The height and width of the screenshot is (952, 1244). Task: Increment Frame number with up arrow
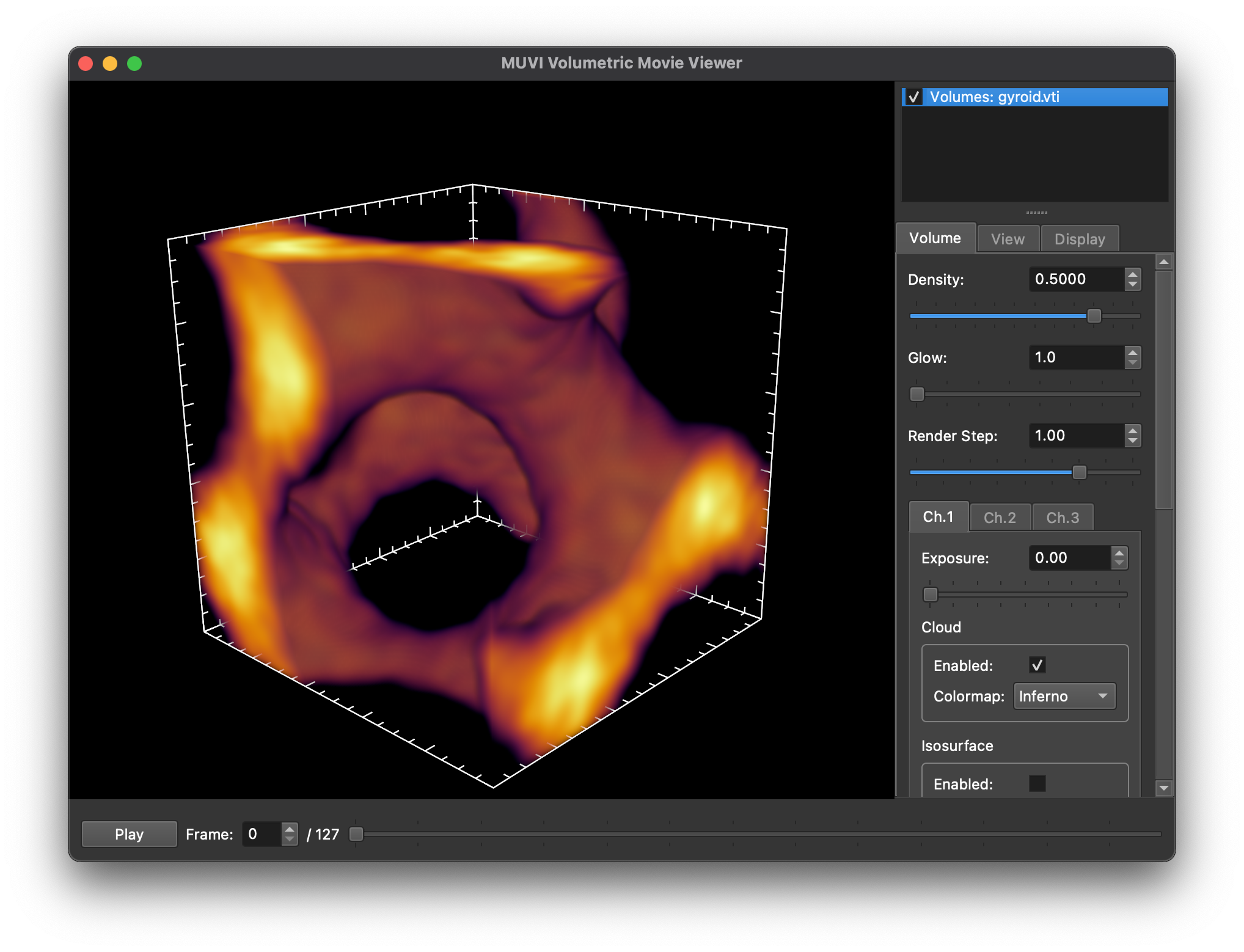coord(290,829)
